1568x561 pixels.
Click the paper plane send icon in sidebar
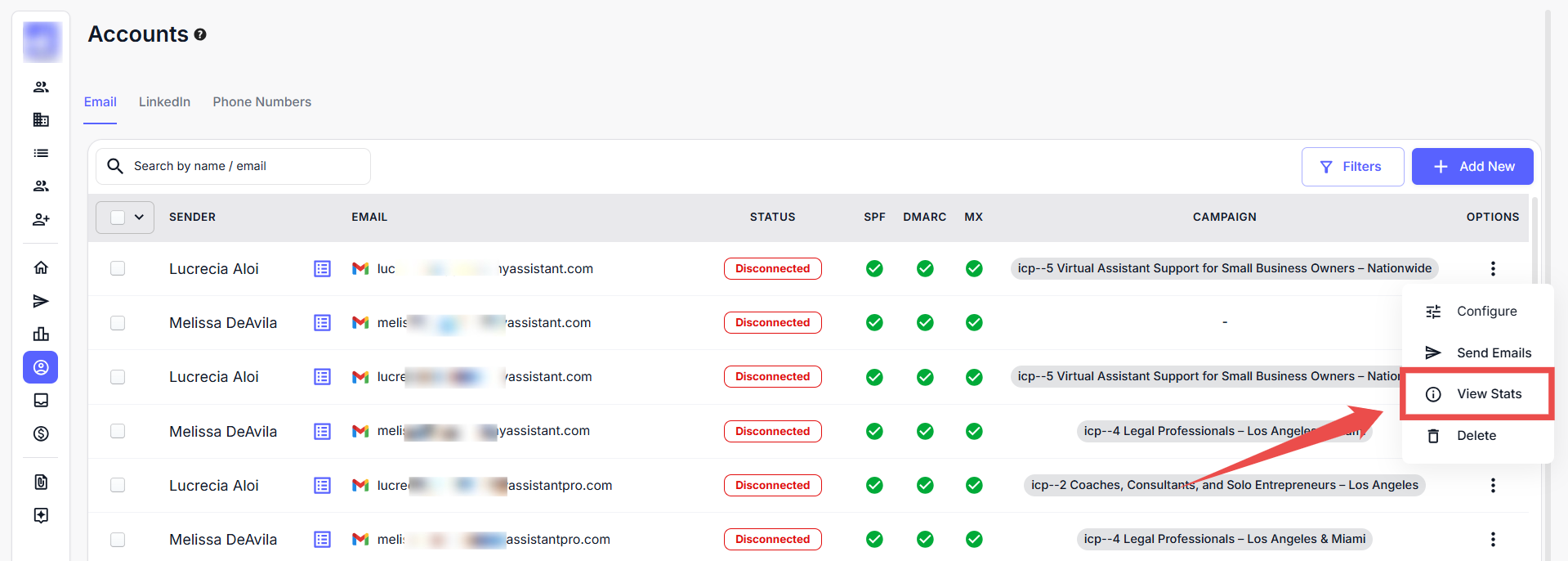pyautogui.click(x=41, y=301)
